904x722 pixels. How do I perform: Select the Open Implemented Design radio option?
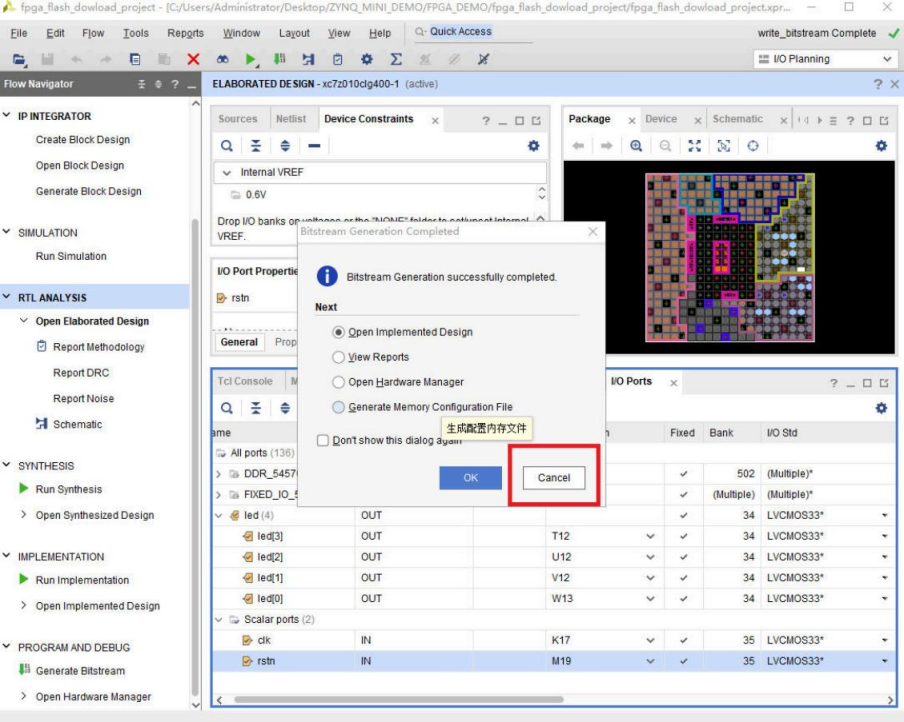coord(338,332)
